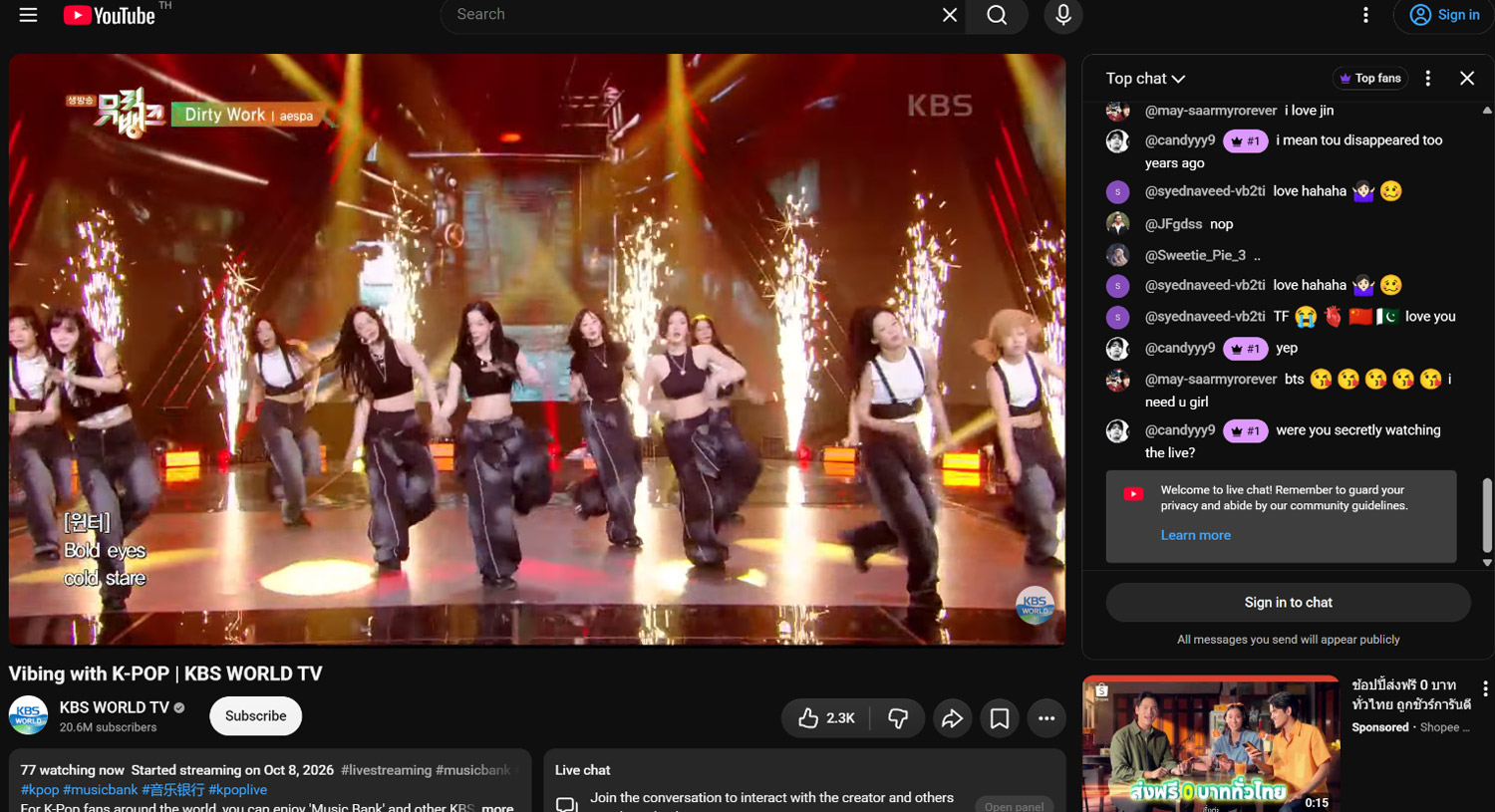Viewport: 1495px width, 812px height.
Task: Click the Open panel button
Action: pyautogui.click(x=1014, y=806)
